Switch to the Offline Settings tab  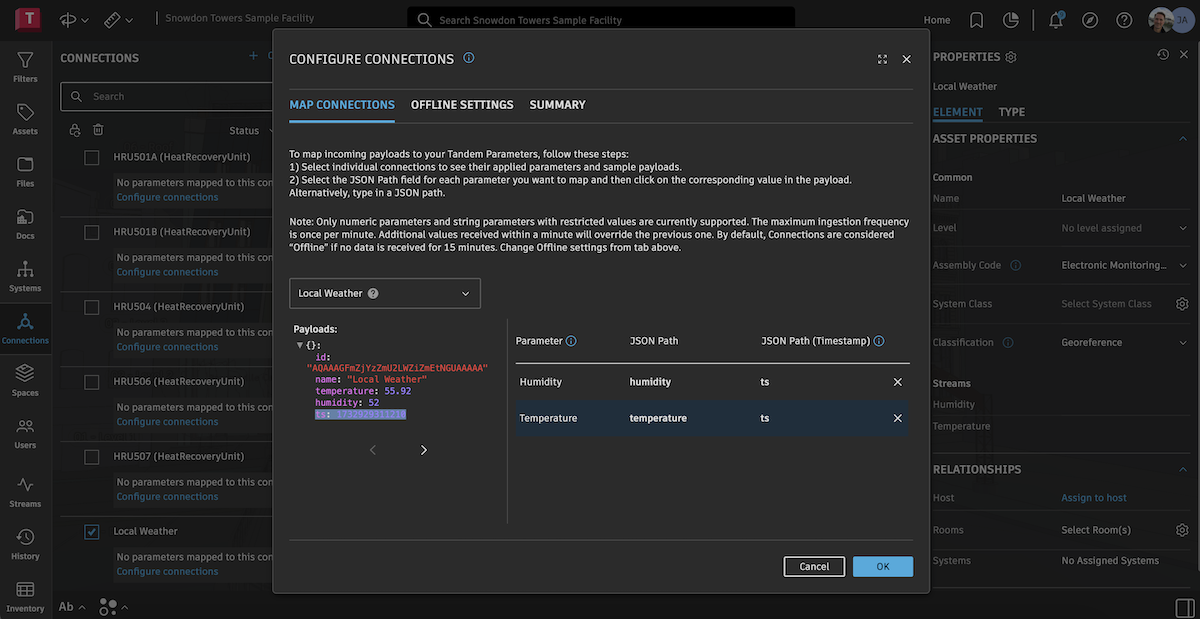(x=462, y=105)
